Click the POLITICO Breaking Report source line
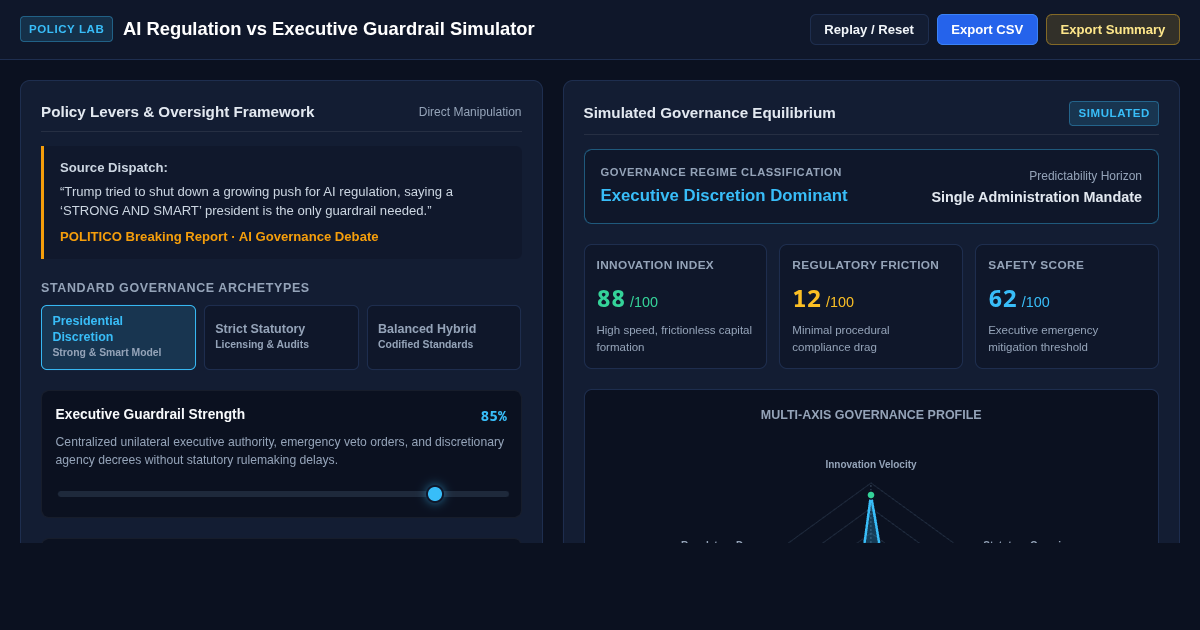The width and height of the screenshot is (1200, 630). [x=219, y=237]
